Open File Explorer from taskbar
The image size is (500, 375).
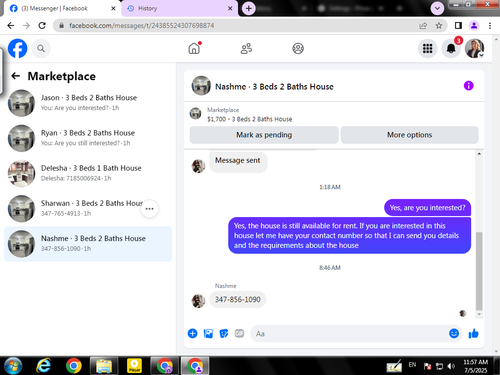click(104, 366)
